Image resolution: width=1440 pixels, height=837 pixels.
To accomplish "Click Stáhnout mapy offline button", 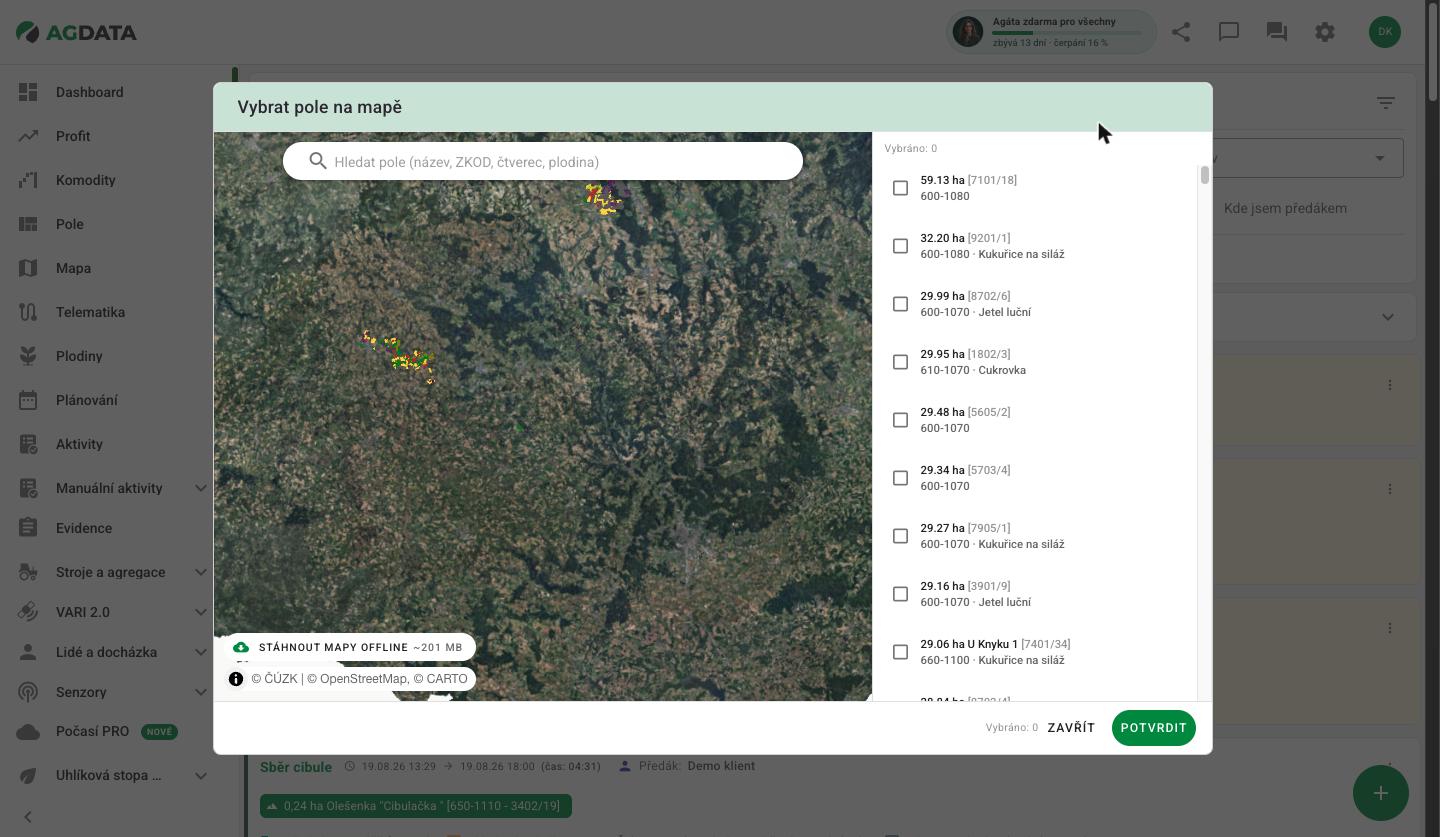I will (348, 647).
